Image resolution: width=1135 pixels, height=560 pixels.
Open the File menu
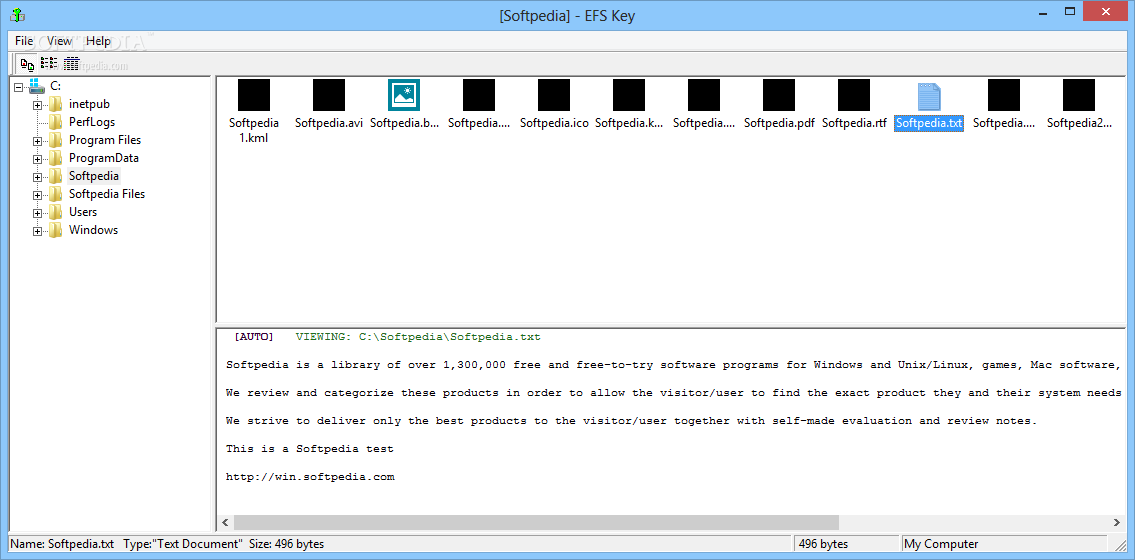[24, 41]
